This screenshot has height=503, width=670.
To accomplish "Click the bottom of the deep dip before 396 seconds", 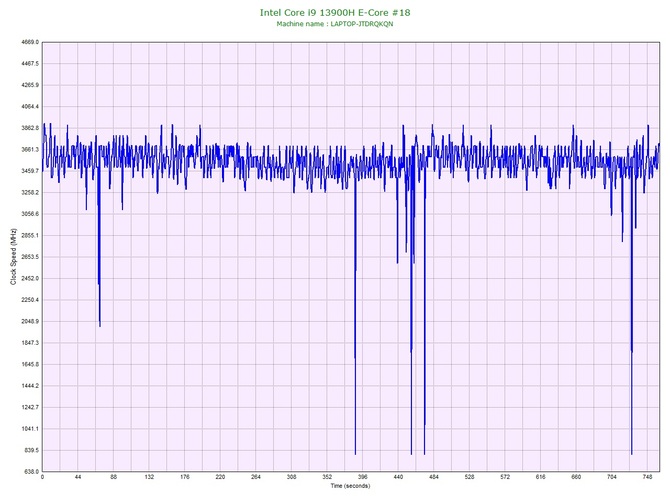I will tap(355, 453).
